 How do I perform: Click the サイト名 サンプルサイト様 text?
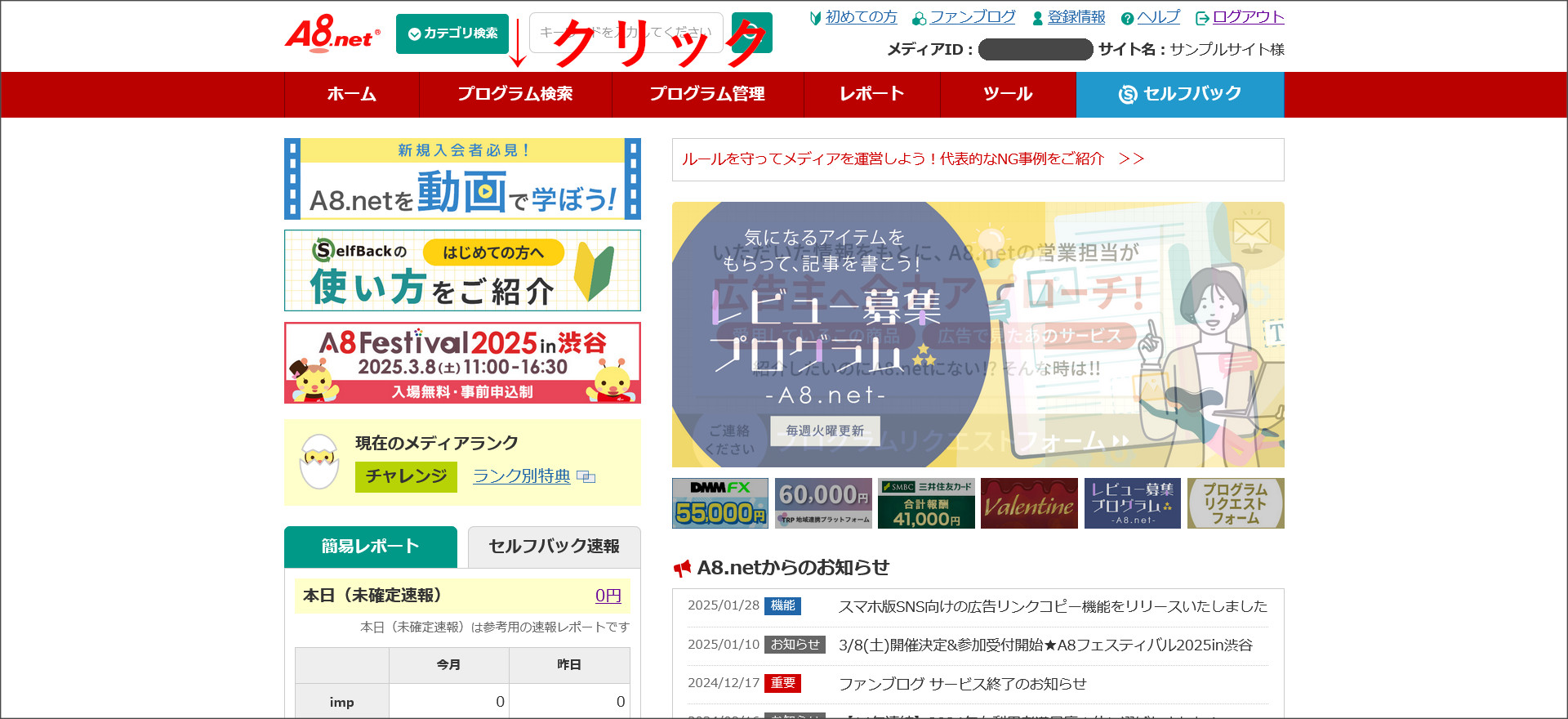1192,50
